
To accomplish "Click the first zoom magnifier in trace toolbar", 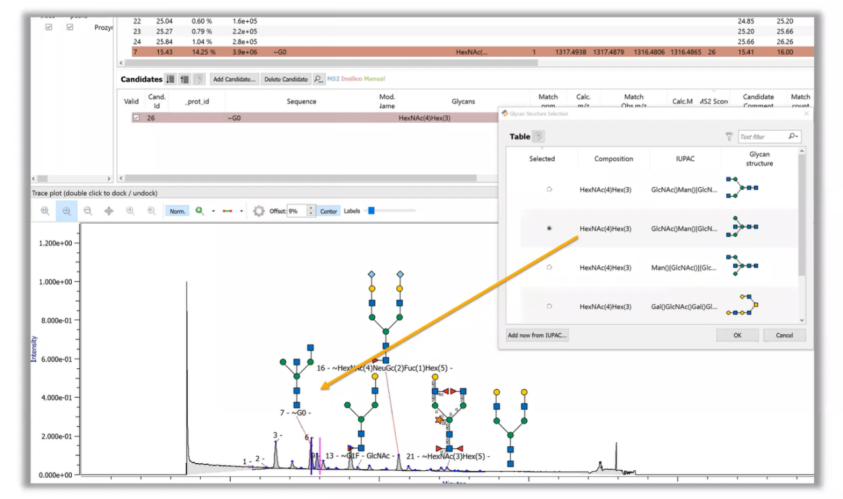I will [45, 211].
